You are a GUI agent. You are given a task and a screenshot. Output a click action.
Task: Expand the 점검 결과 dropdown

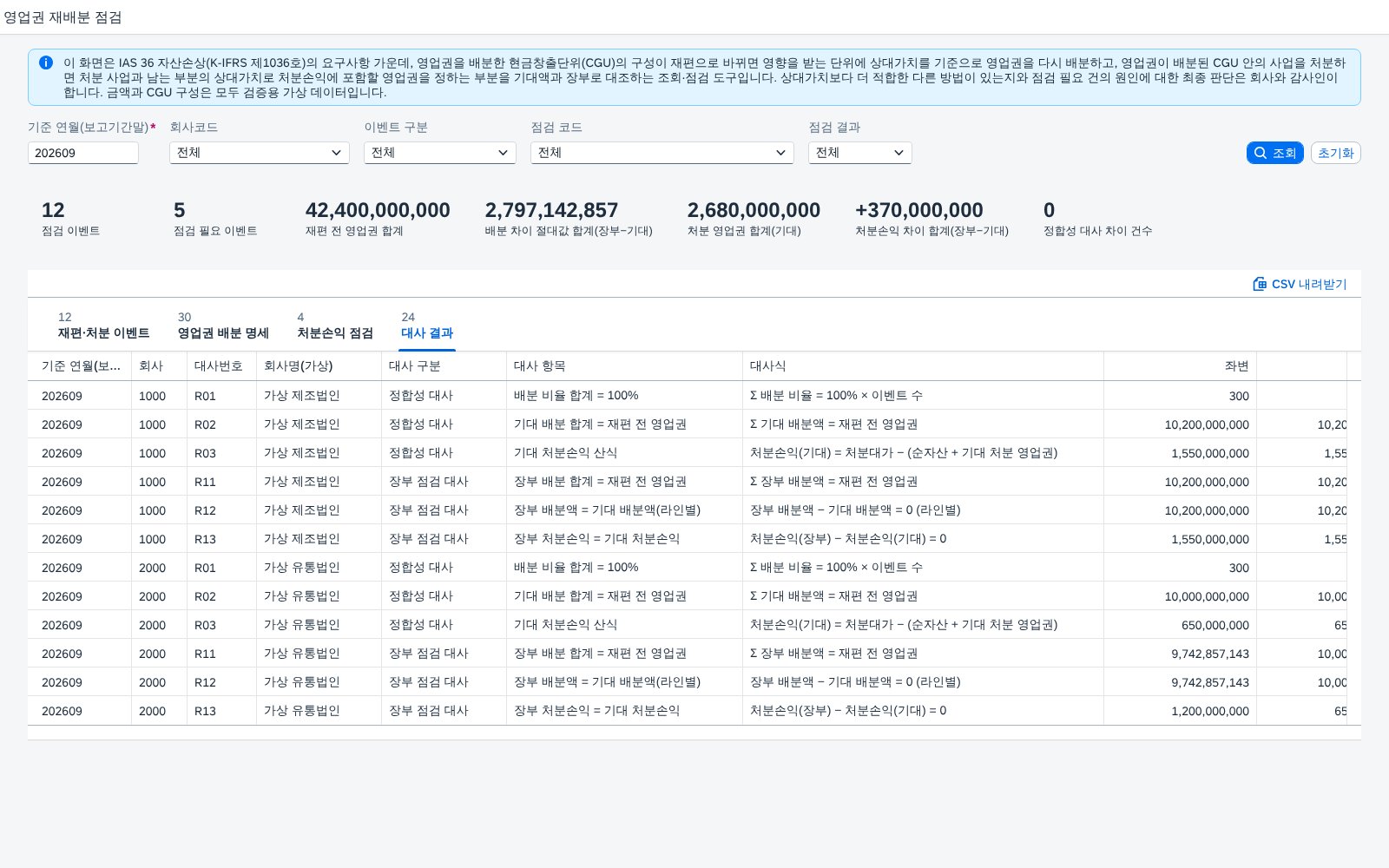pos(860,153)
